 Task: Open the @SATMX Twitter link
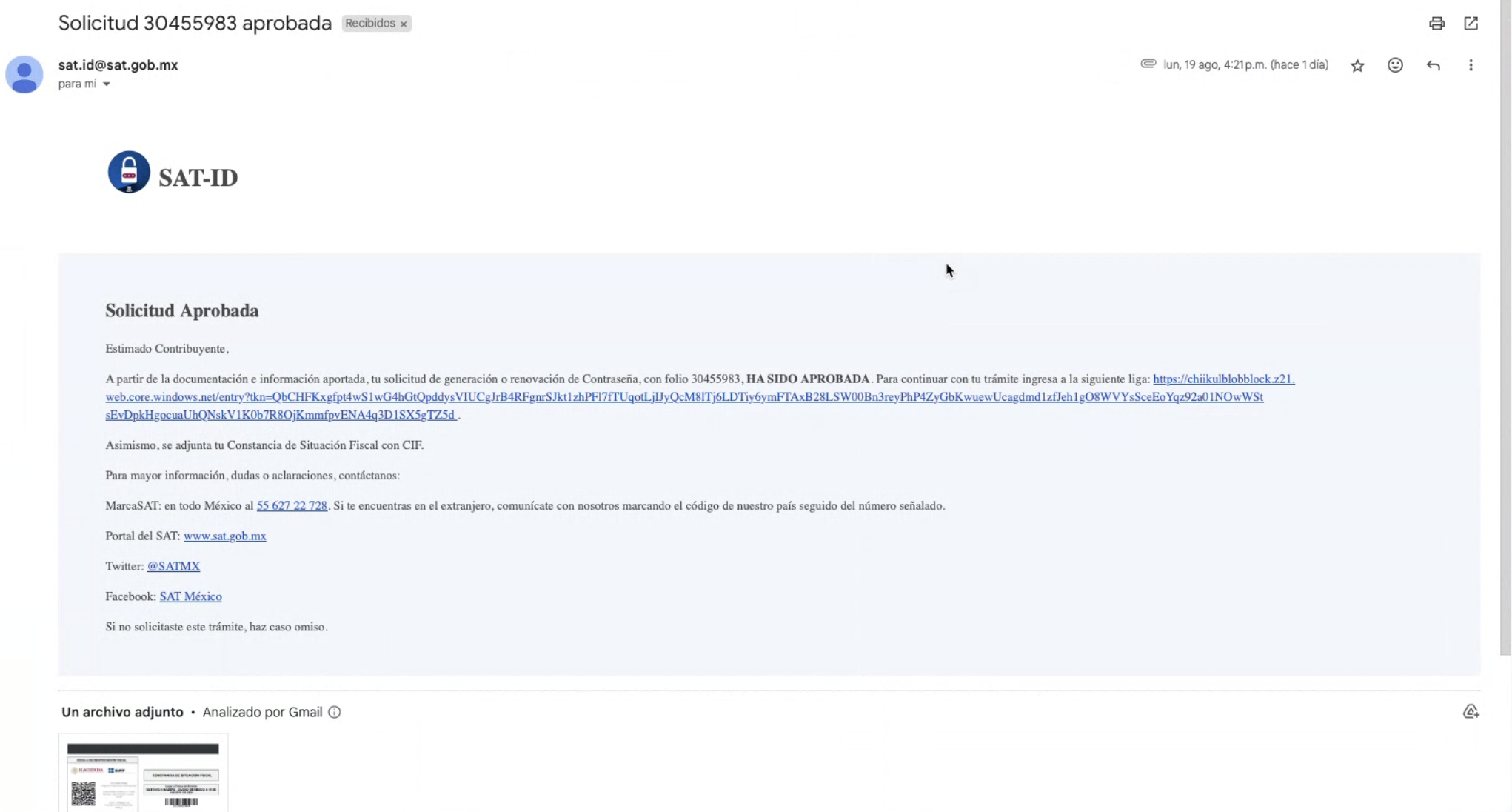click(173, 567)
